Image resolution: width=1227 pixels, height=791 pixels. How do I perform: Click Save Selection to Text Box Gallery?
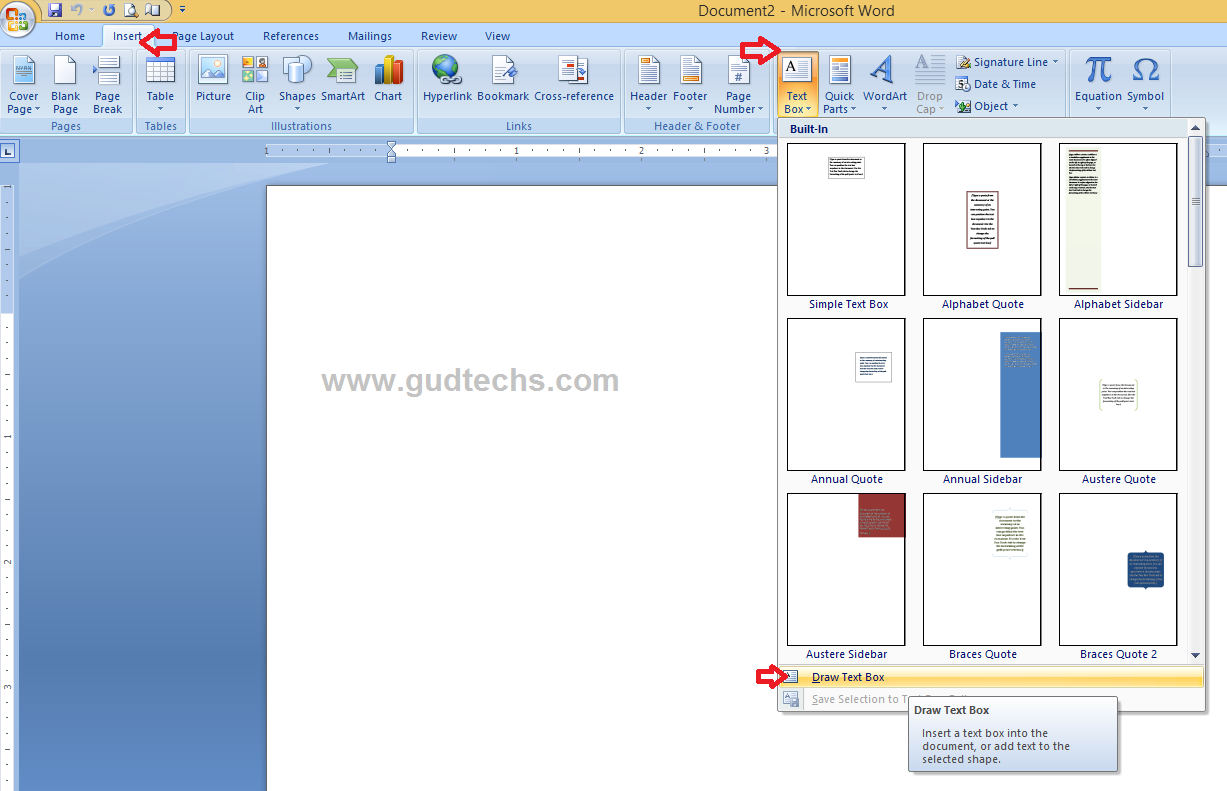pyautogui.click(x=991, y=699)
